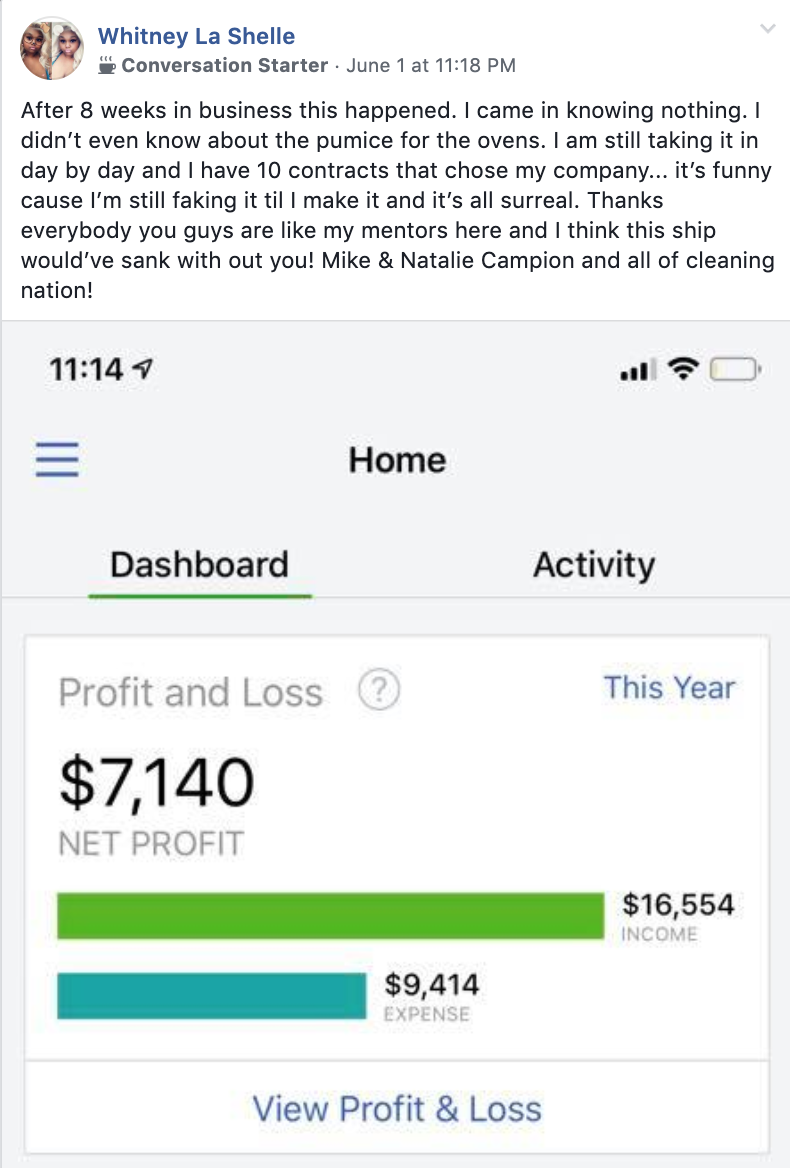
Task: Open the June 1 at 11:18 PM timestamp
Action: coord(431,66)
